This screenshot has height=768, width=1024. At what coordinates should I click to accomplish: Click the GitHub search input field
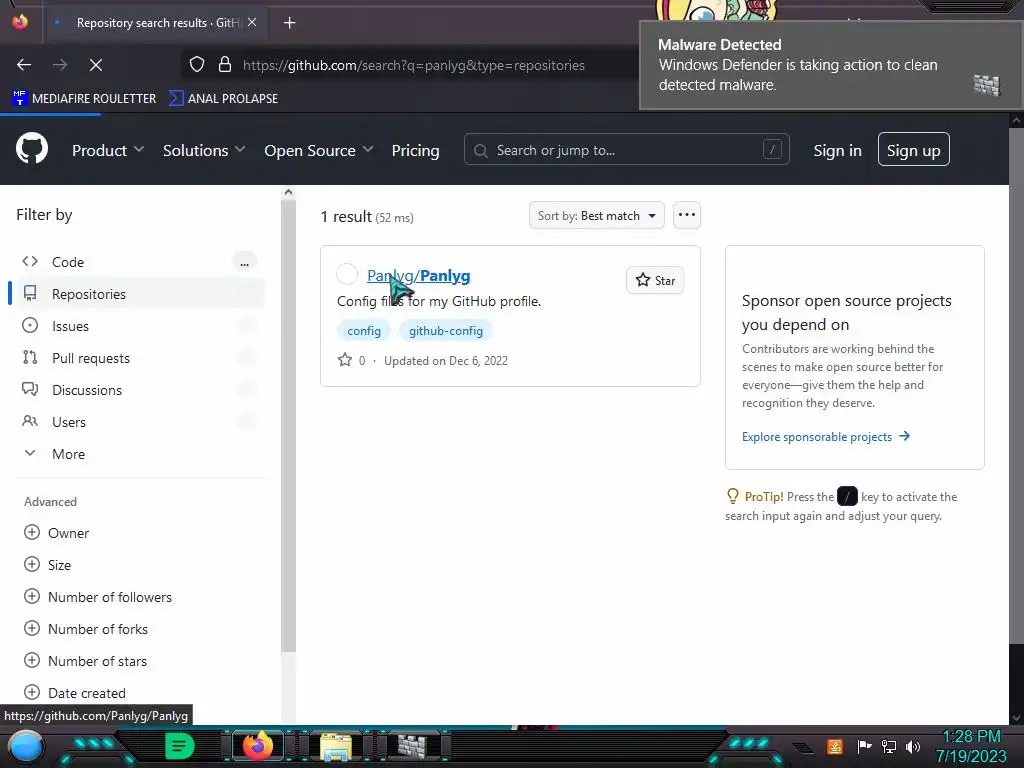pos(626,150)
